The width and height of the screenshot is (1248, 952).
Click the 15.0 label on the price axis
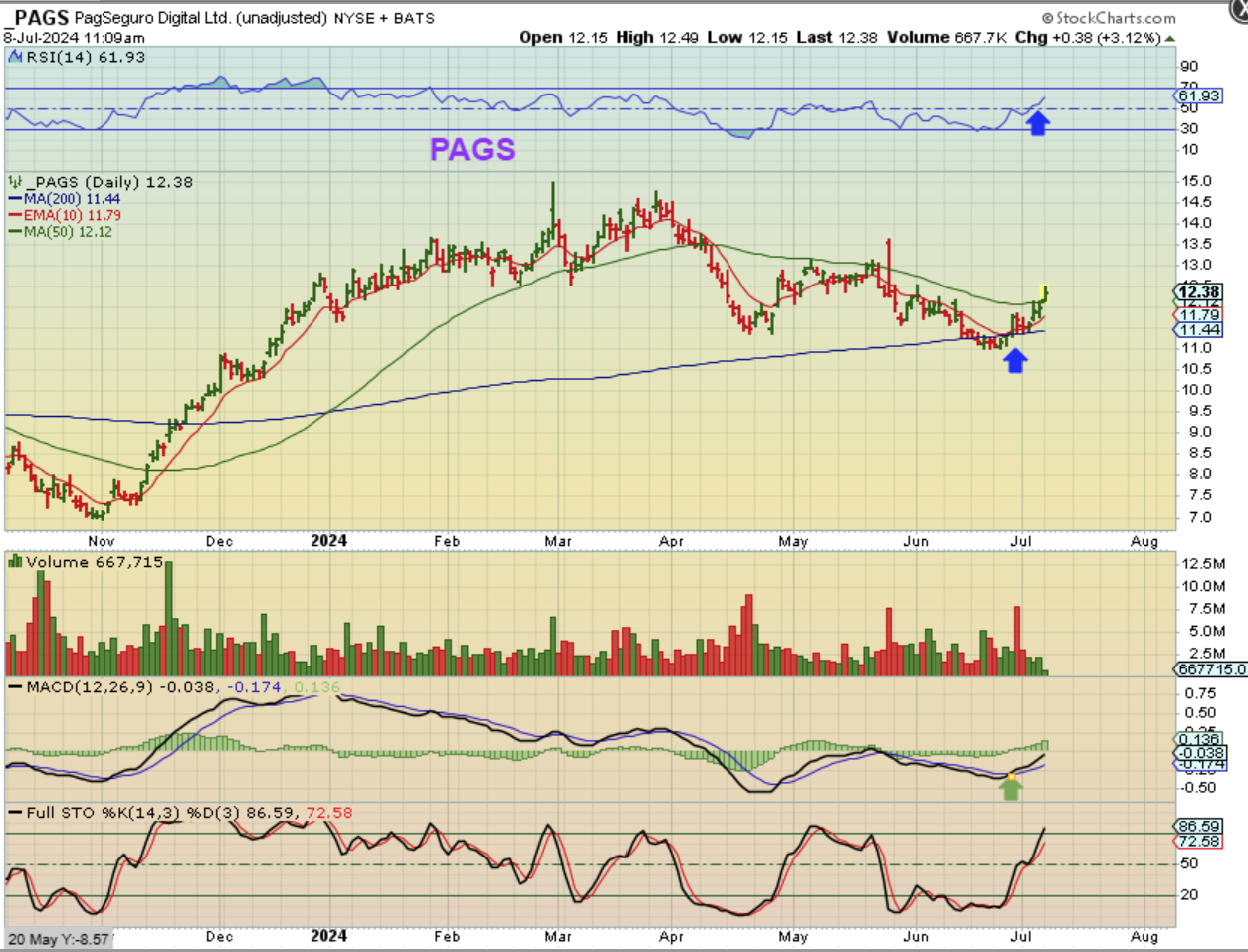1195,181
